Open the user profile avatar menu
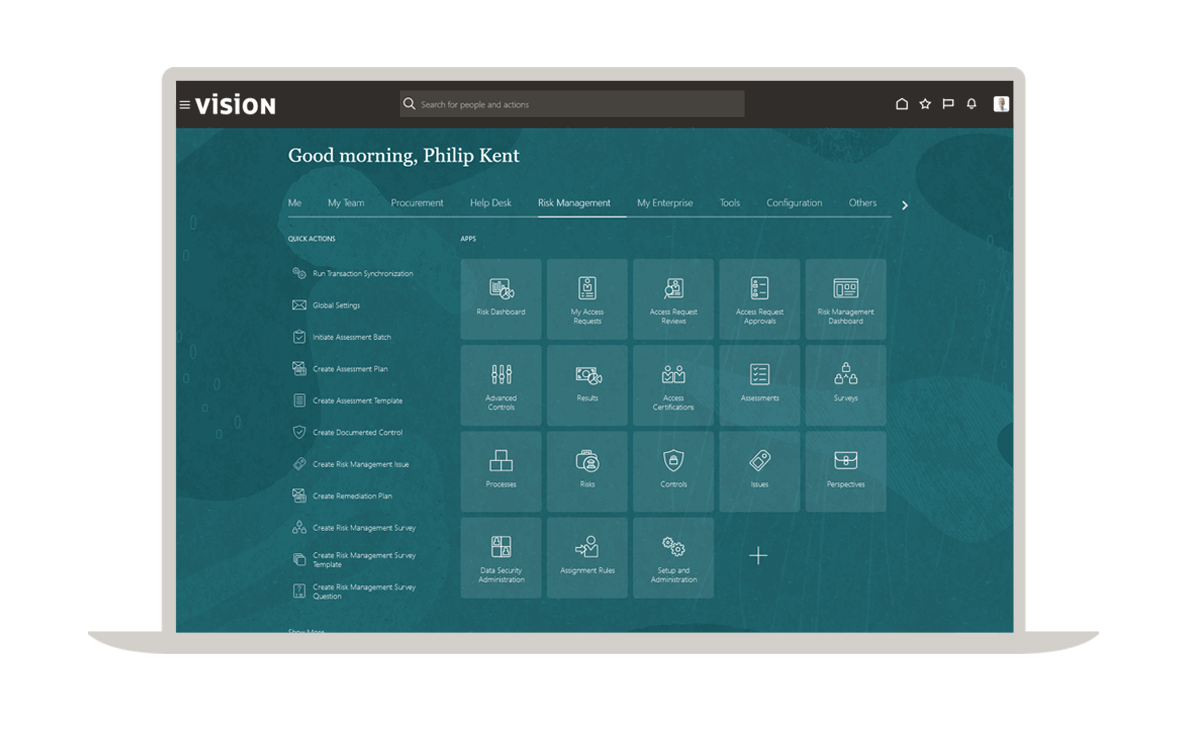This screenshot has height=742, width=1187. tap(1001, 104)
